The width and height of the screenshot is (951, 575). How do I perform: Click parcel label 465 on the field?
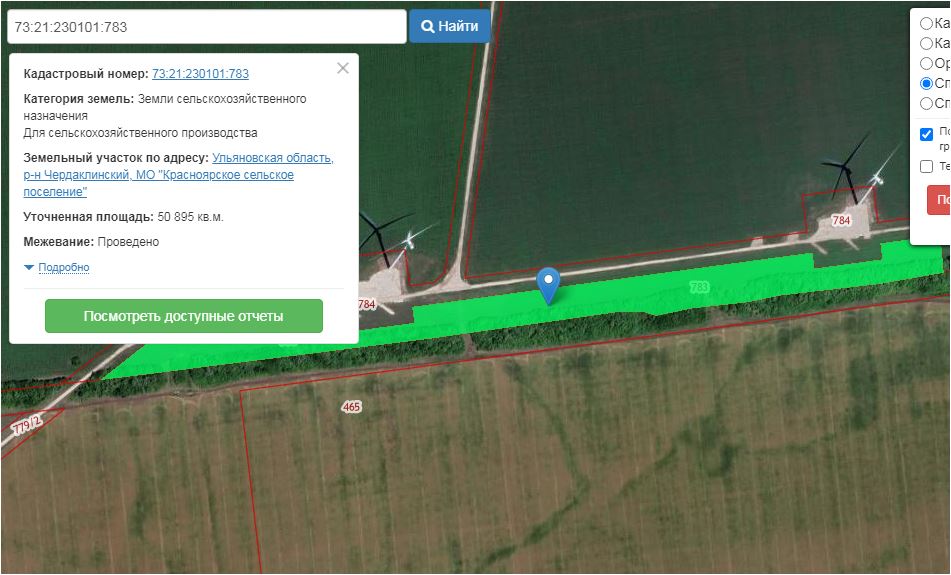pyautogui.click(x=350, y=407)
